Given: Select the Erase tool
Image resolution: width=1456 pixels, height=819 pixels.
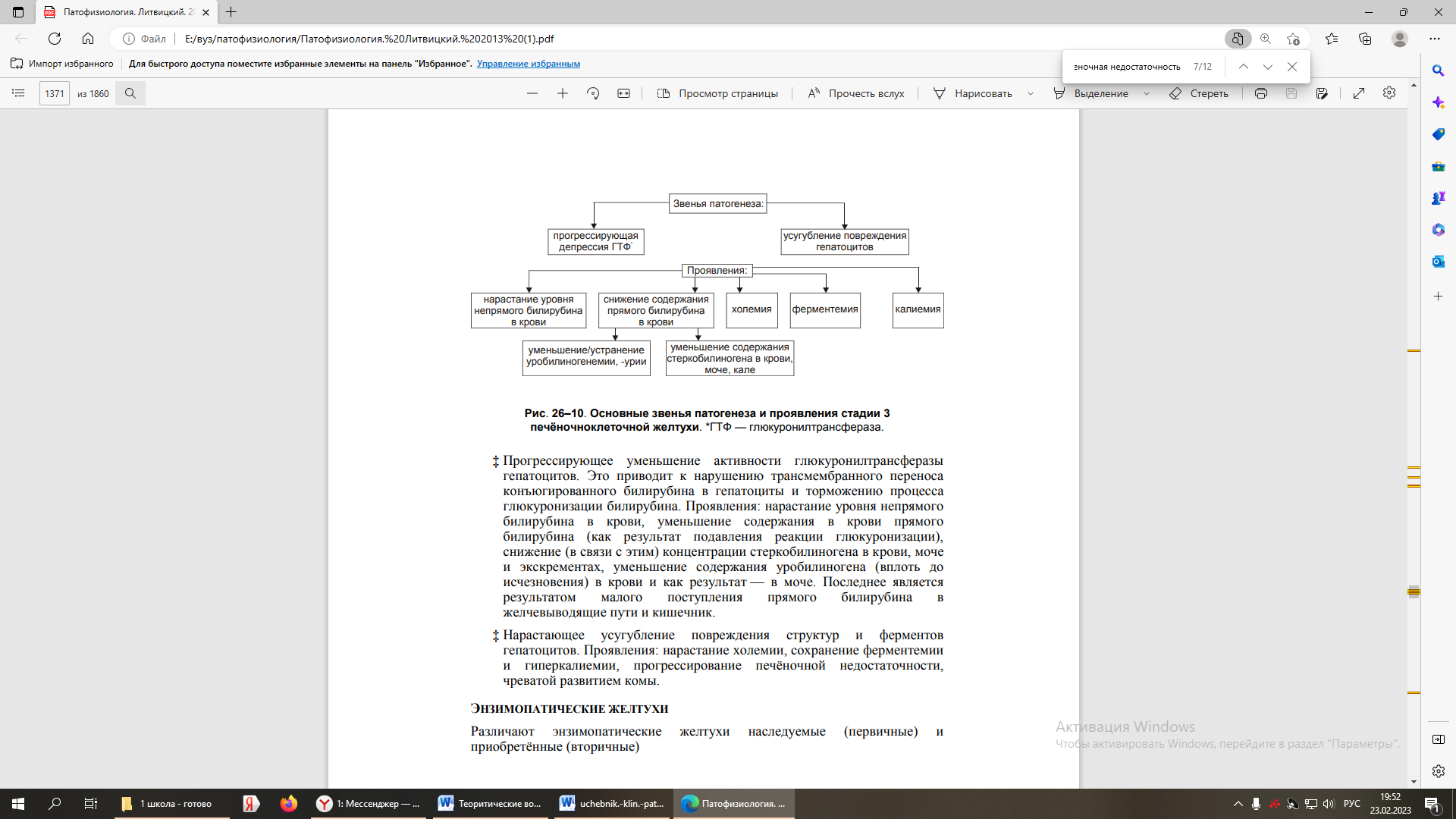Looking at the screenshot, I should click(1199, 93).
